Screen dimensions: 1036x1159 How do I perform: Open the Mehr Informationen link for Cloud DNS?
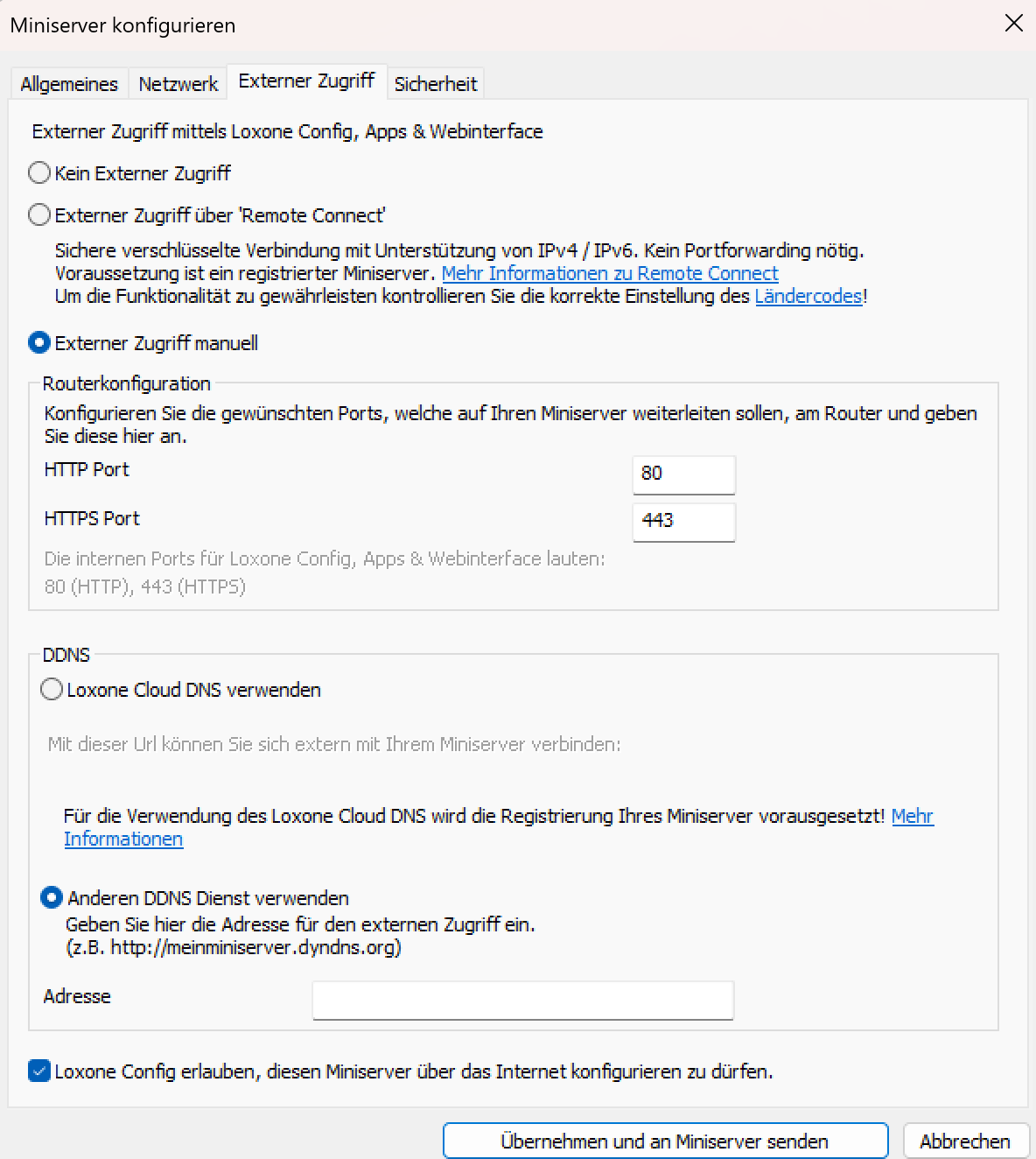pyautogui.click(x=912, y=816)
